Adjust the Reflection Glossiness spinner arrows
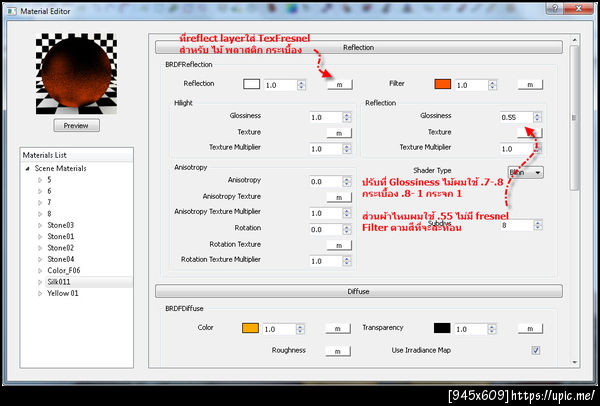 point(537,117)
